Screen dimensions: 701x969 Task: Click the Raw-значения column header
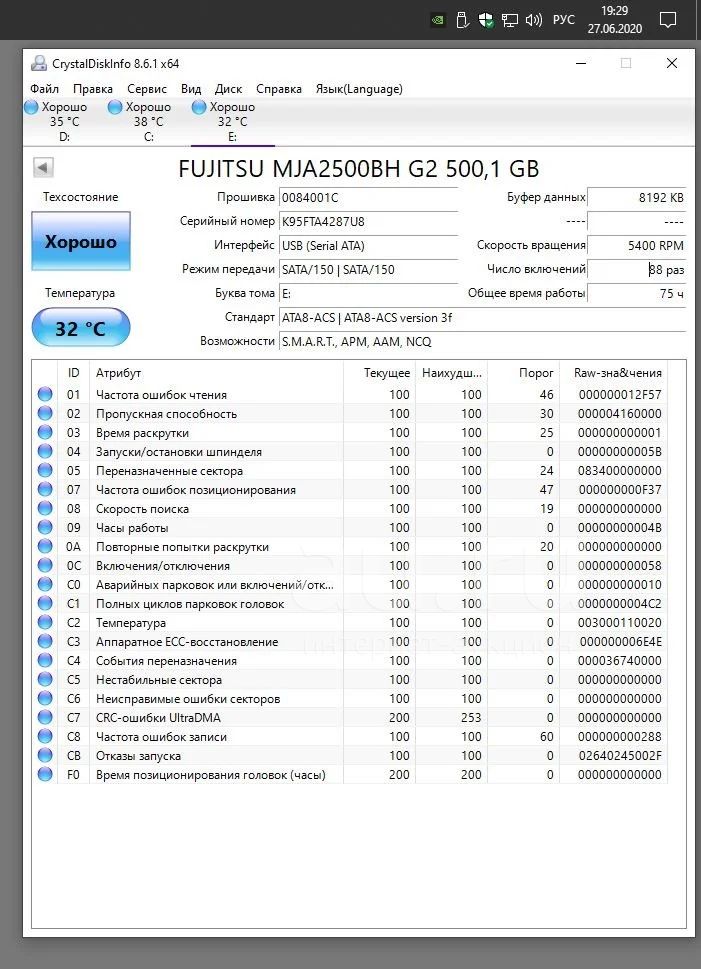point(614,373)
